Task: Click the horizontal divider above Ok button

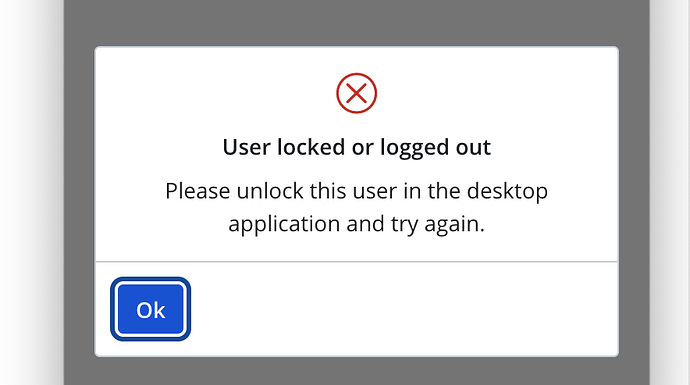Action: (x=356, y=262)
